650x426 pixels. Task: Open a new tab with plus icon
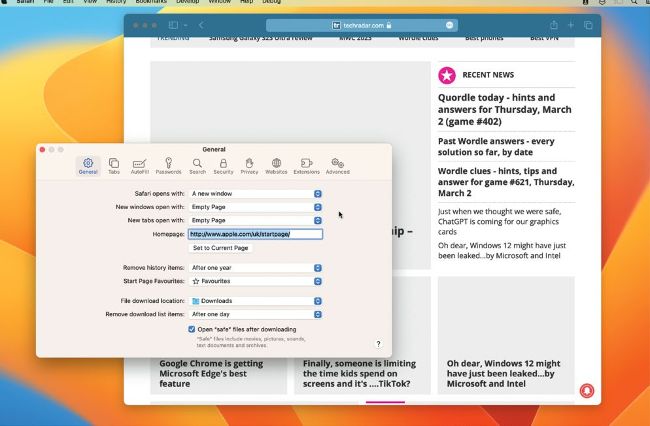[x=571, y=25]
